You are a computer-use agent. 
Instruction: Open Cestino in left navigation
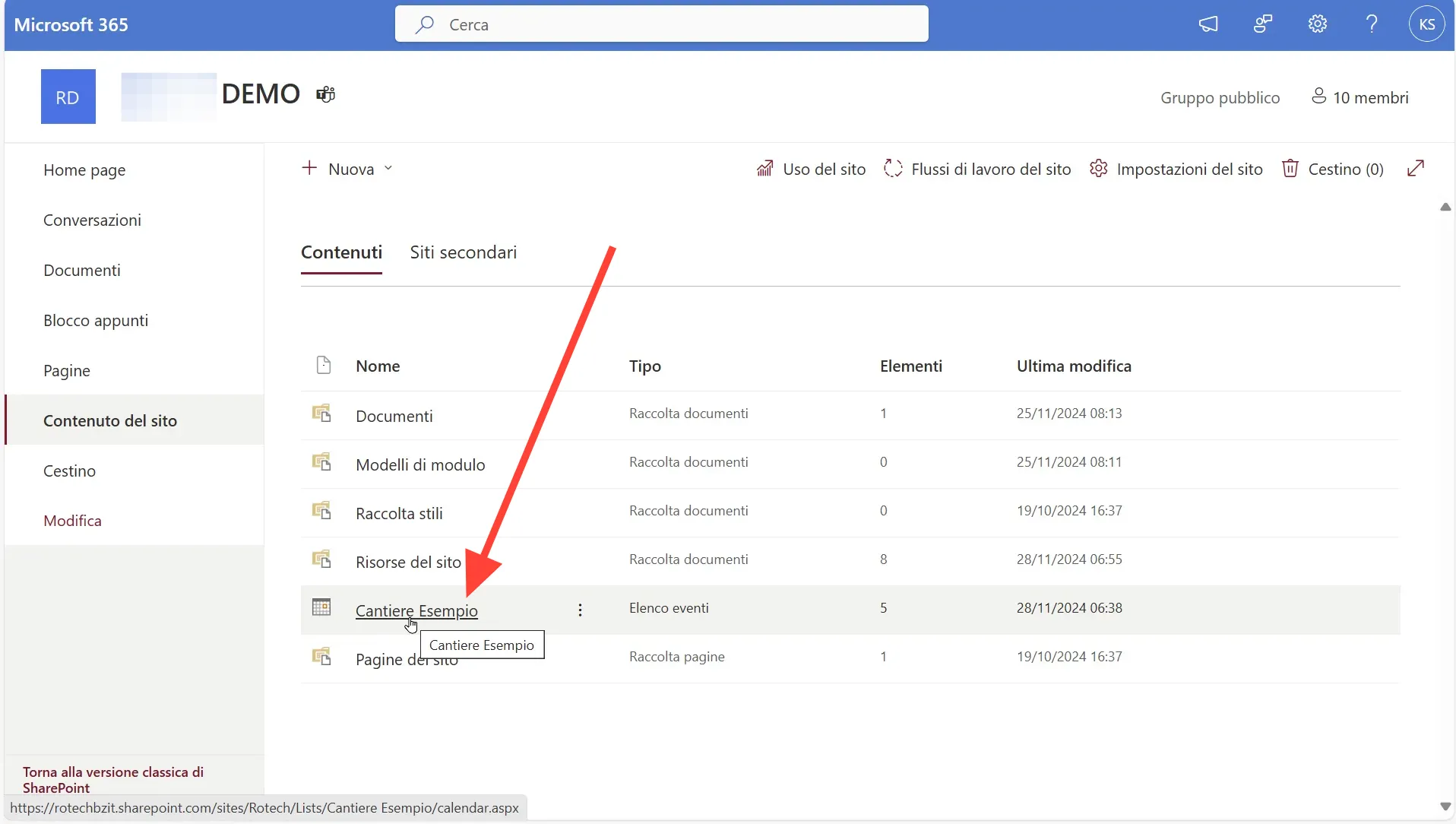click(69, 471)
